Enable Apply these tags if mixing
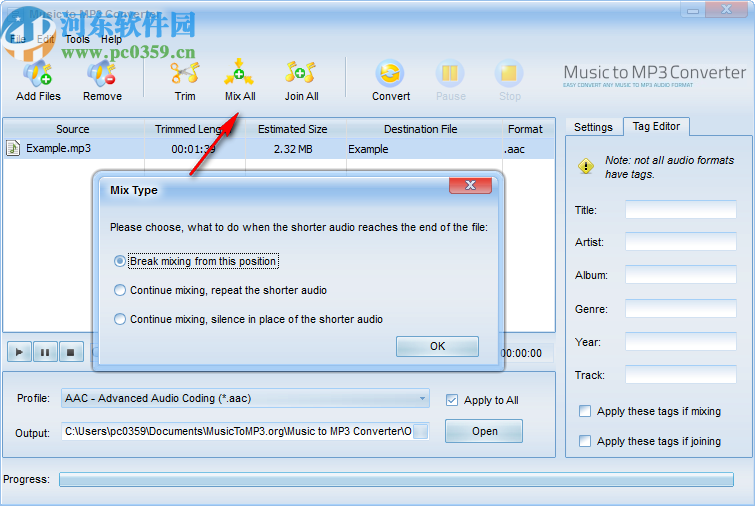 pos(585,411)
